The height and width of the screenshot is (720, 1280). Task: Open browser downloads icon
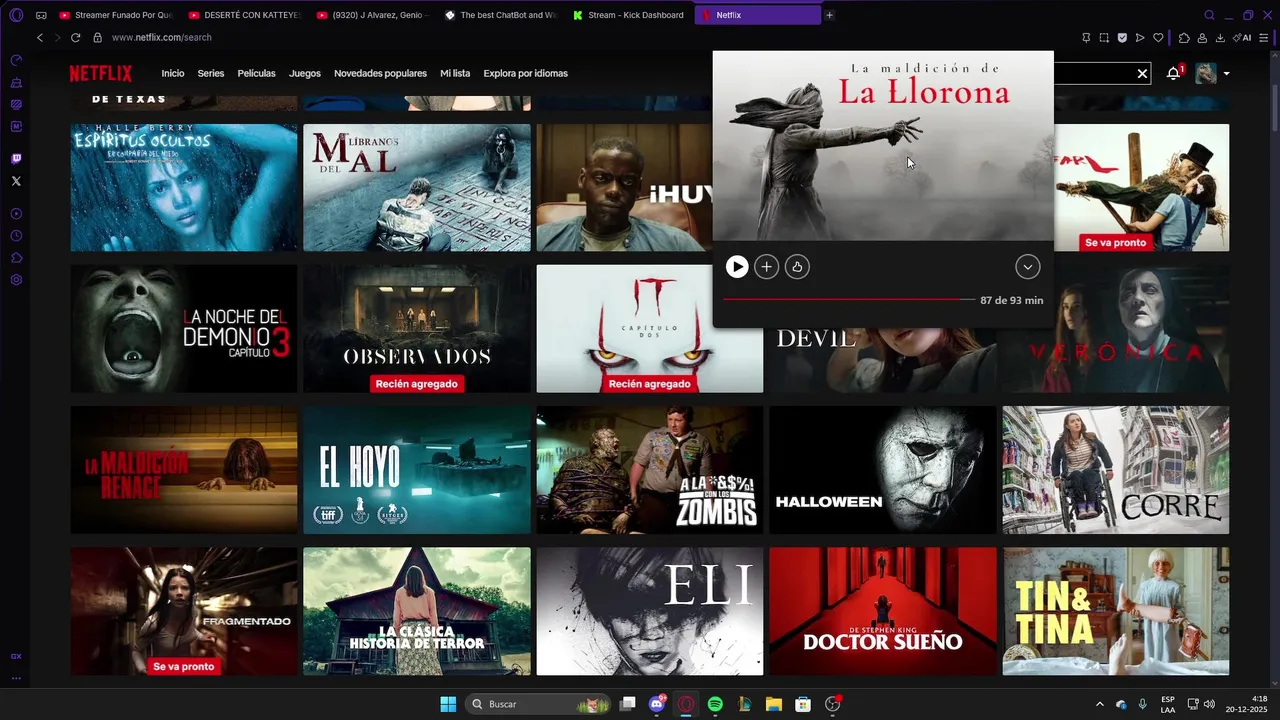1220,37
